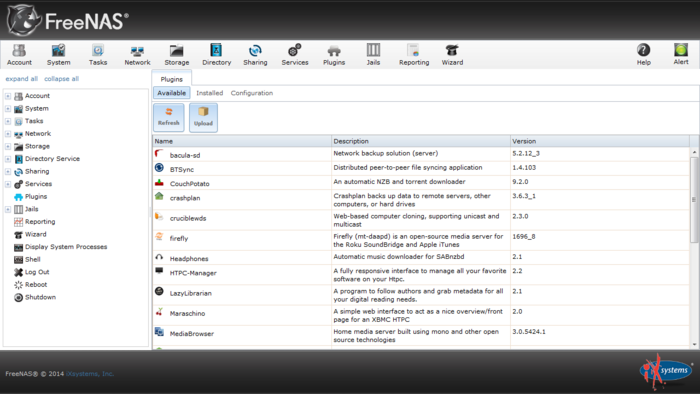Sort by the Name column header

(x=242, y=141)
